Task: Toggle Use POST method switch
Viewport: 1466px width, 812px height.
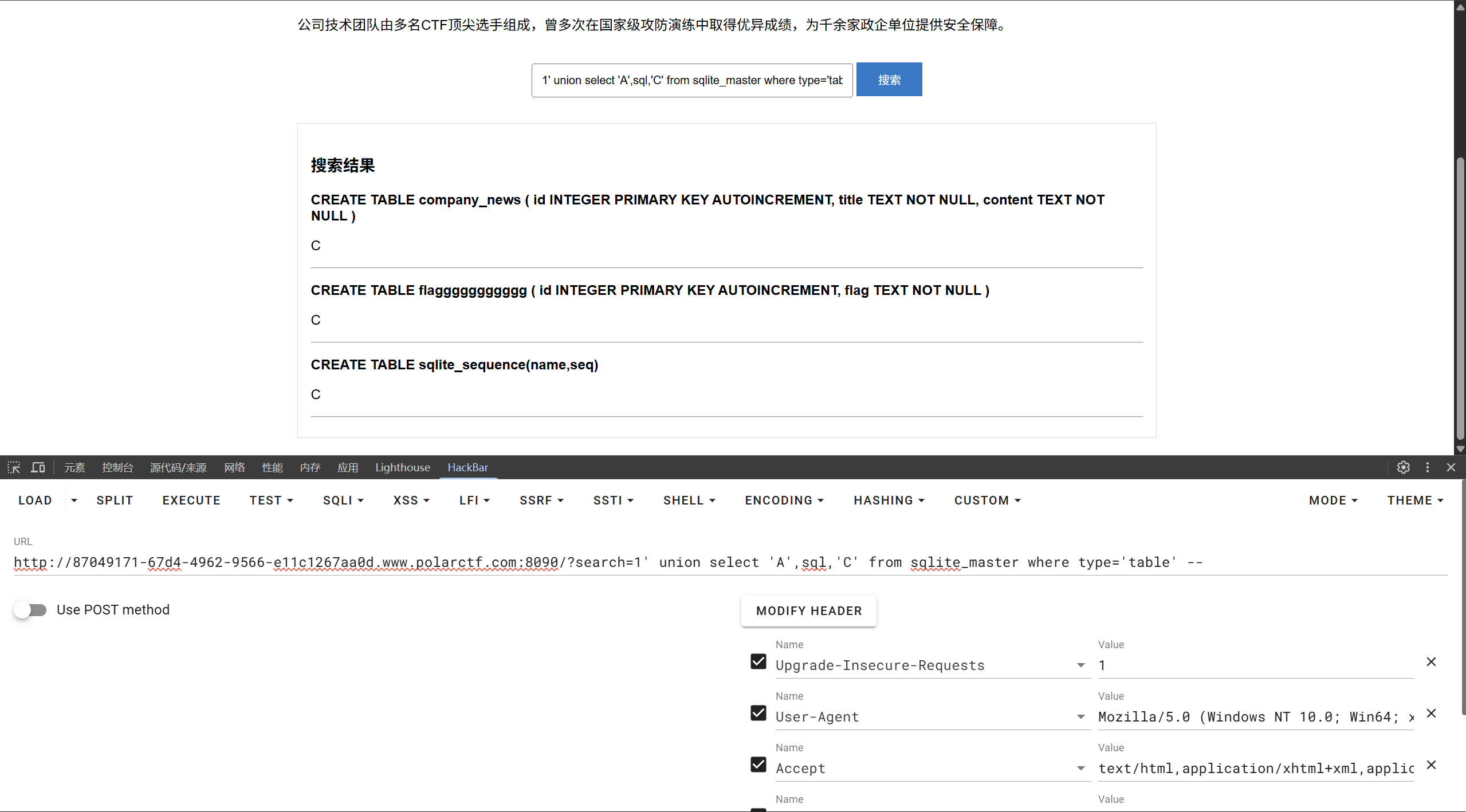Action: [30, 610]
